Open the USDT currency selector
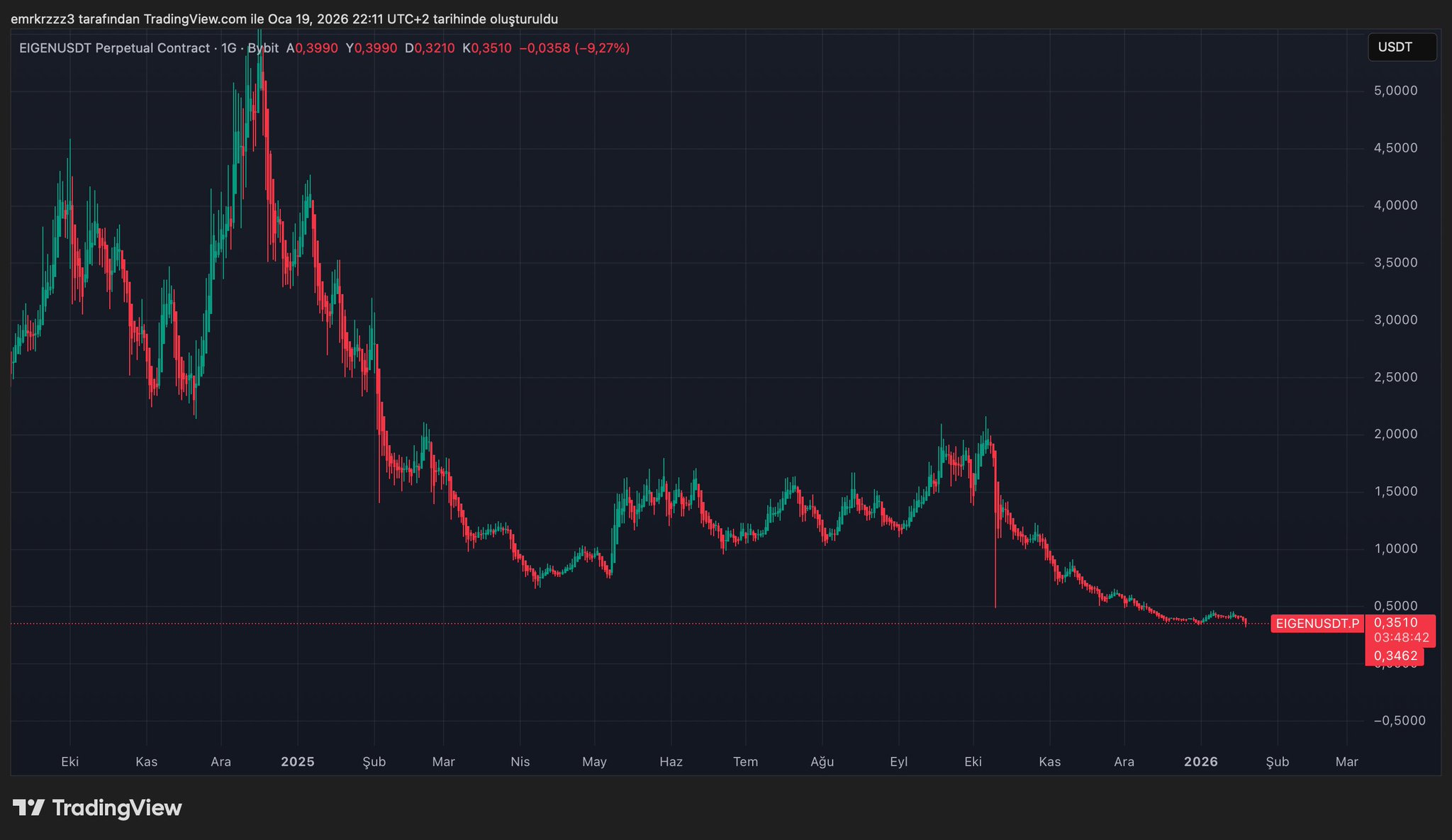 pyautogui.click(x=1401, y=47)
